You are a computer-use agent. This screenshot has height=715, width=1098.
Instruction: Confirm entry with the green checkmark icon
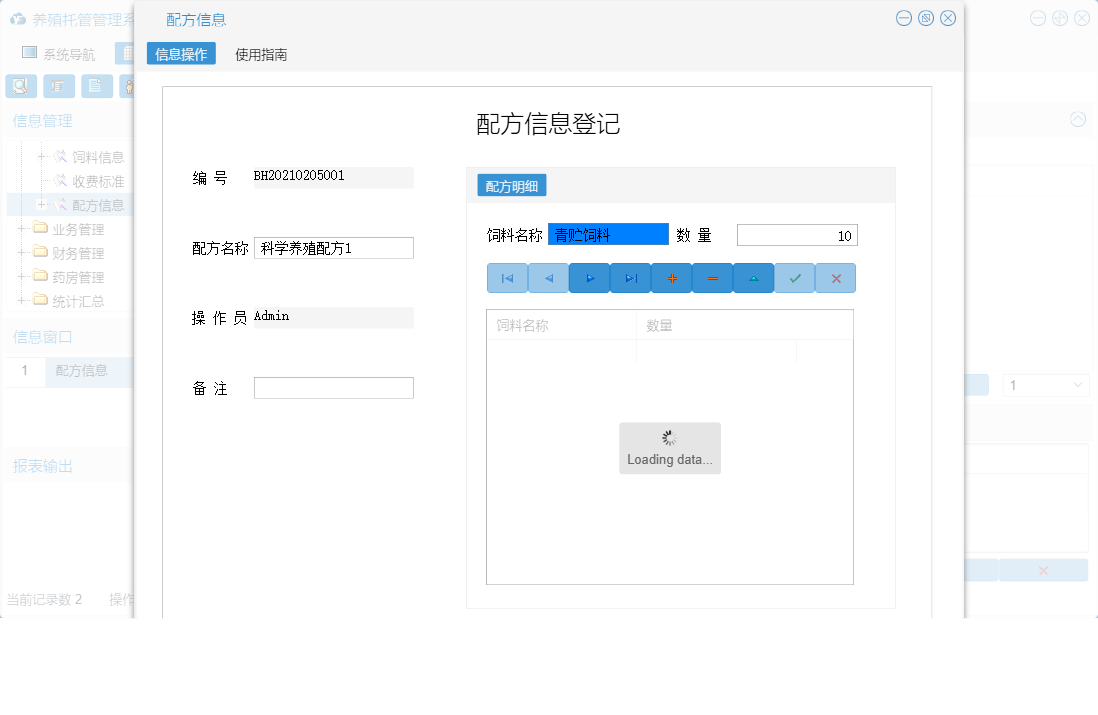[794, 277]
